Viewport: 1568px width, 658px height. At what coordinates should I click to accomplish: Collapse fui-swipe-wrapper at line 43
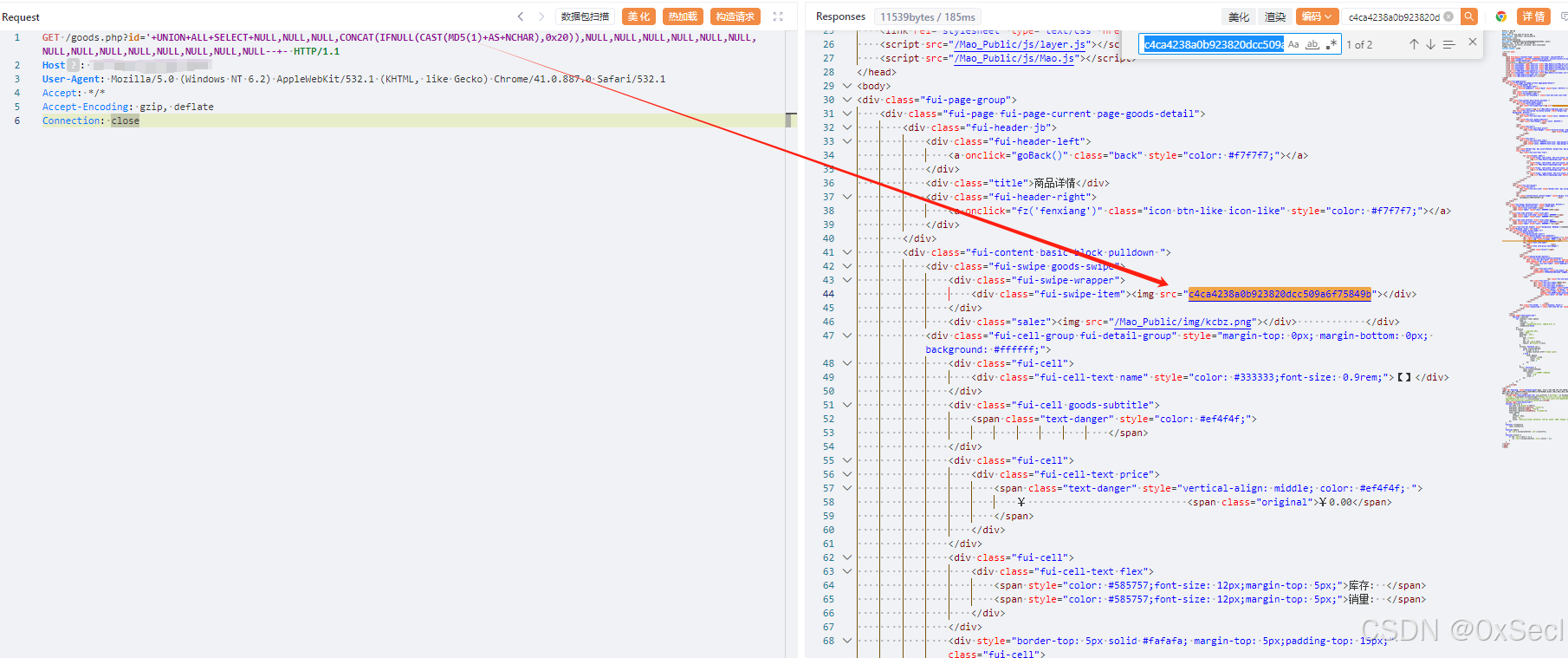(847, 280)
